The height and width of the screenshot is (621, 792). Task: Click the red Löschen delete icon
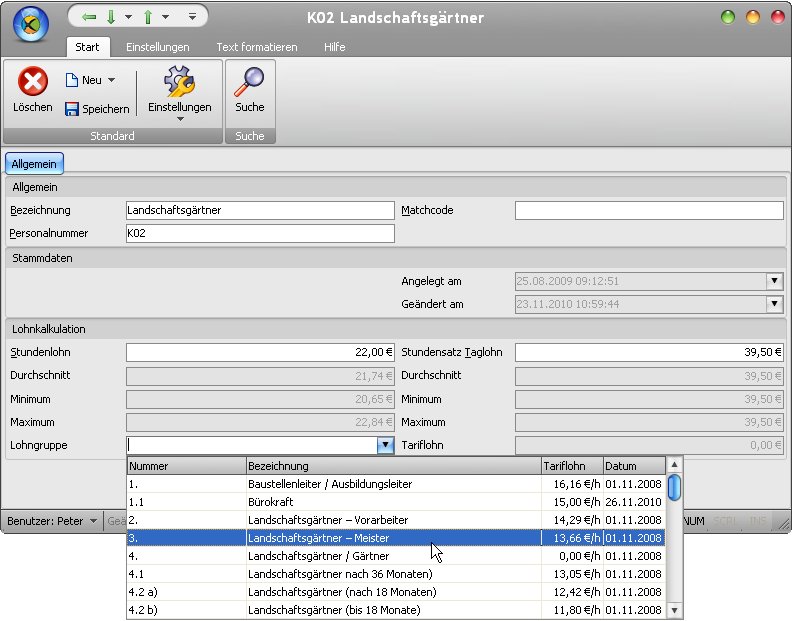coord(33,81)
